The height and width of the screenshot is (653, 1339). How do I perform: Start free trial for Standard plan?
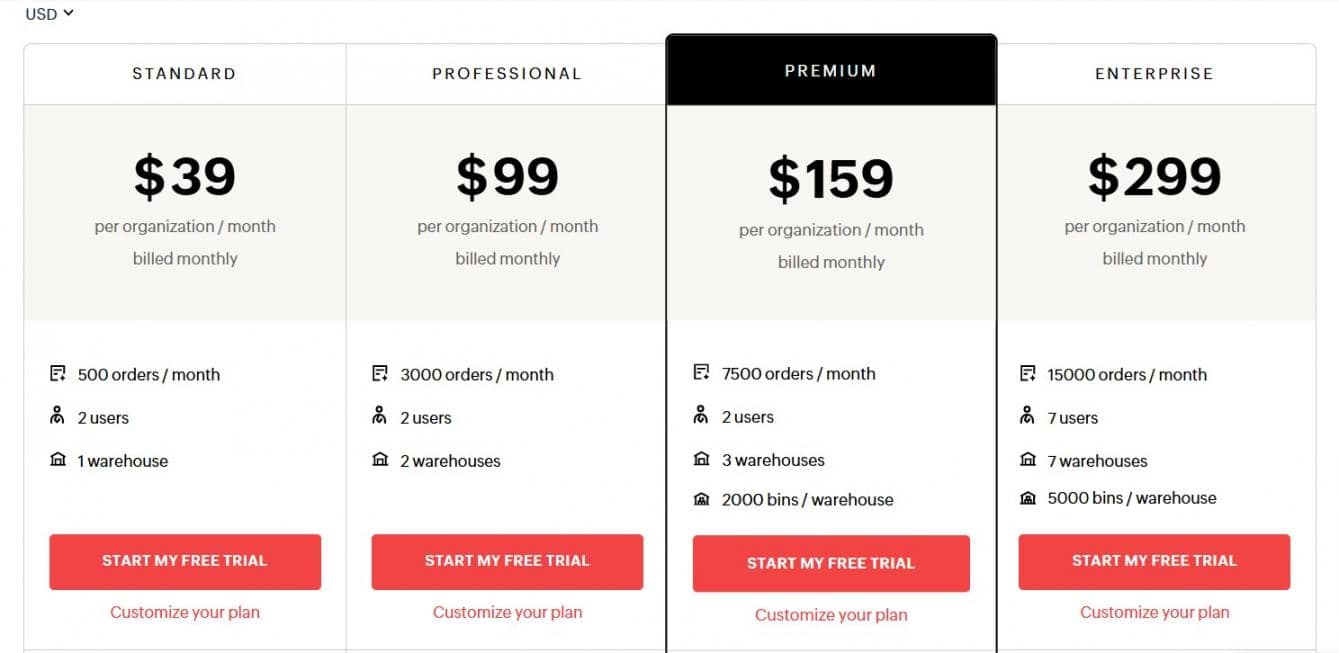click(185, 561)
